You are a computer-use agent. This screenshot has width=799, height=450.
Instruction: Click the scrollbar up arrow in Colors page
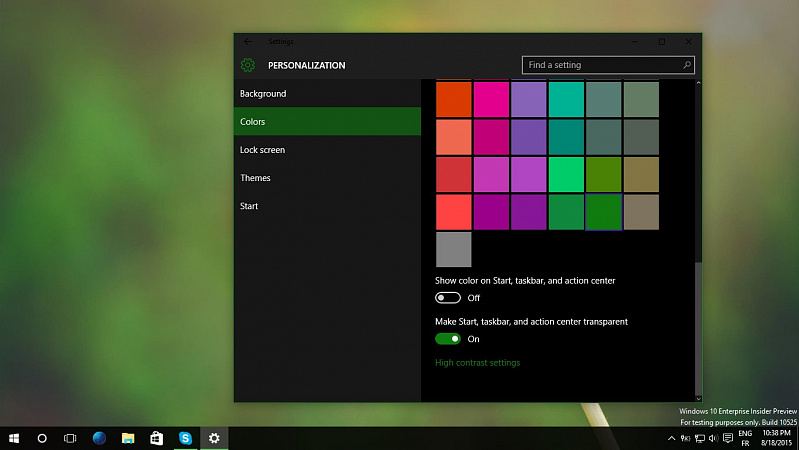pyautogui.click(x=698, y=83)
